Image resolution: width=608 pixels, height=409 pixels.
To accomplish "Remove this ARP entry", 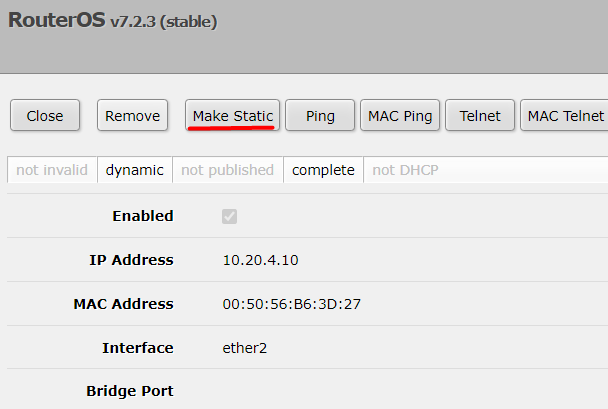I will pyautogui.click(x=132, y=116).
